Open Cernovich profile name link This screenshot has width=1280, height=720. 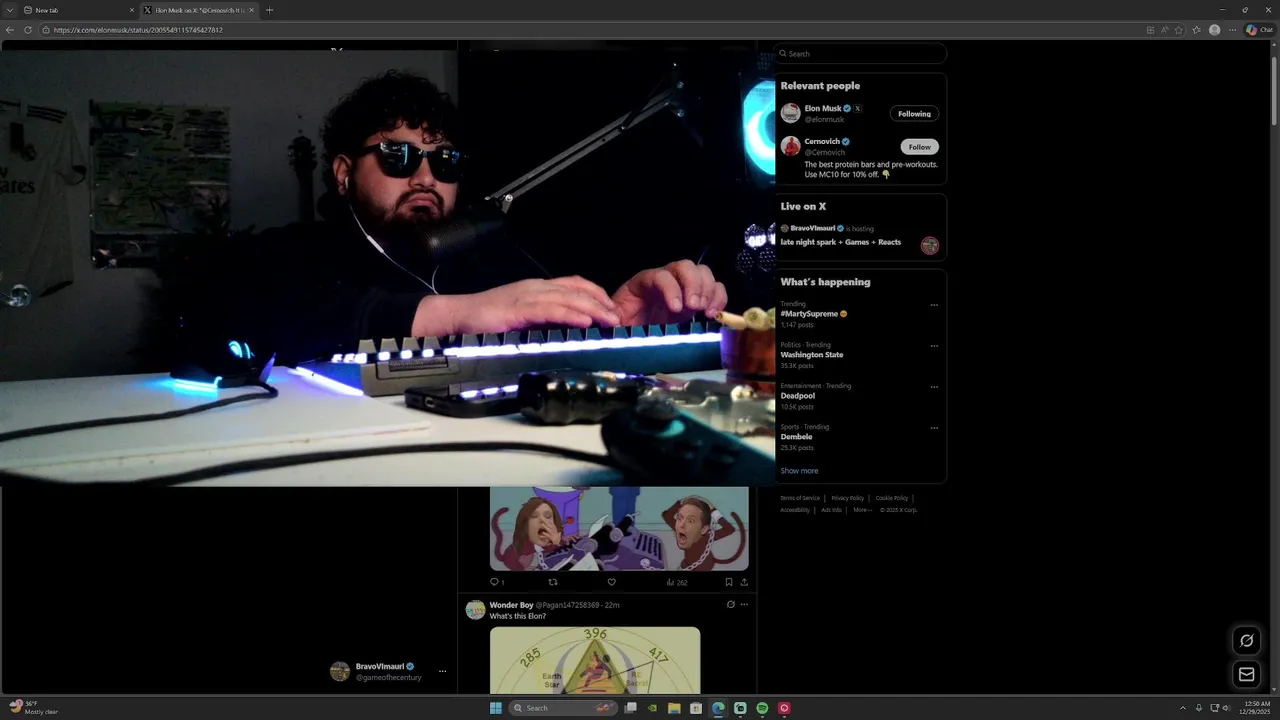822,142
